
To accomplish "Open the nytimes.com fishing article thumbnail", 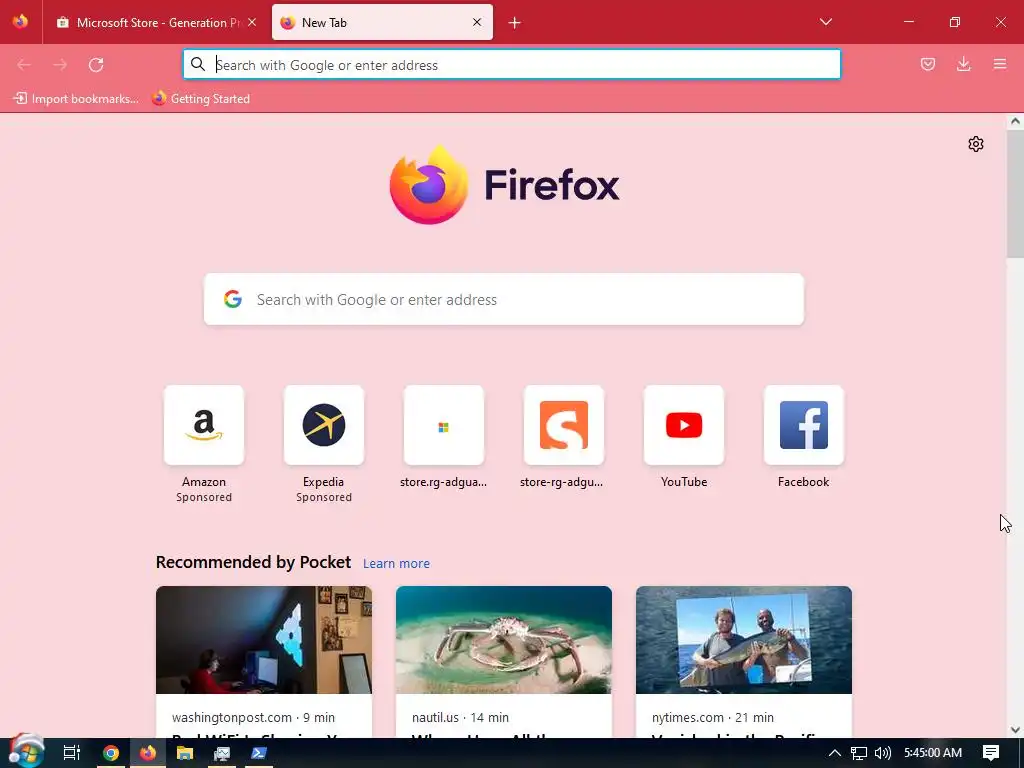I will point(744,640).
